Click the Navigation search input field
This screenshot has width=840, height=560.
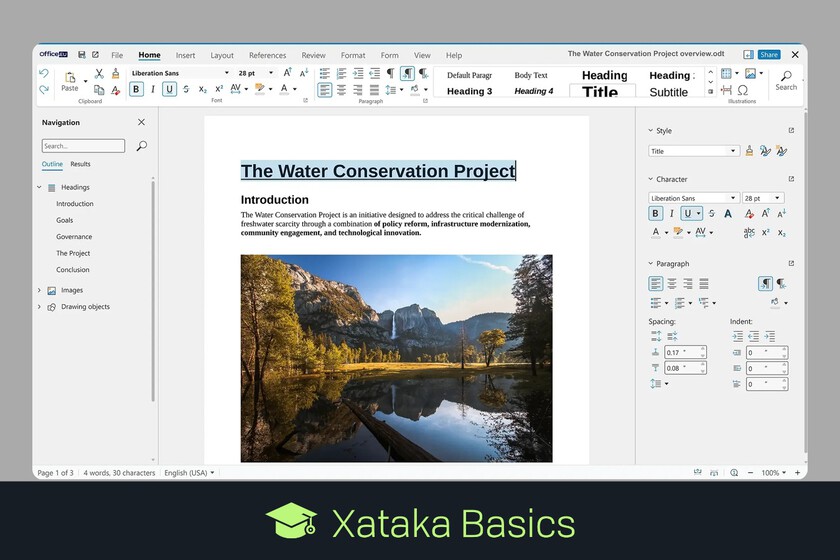click(83, 146)
